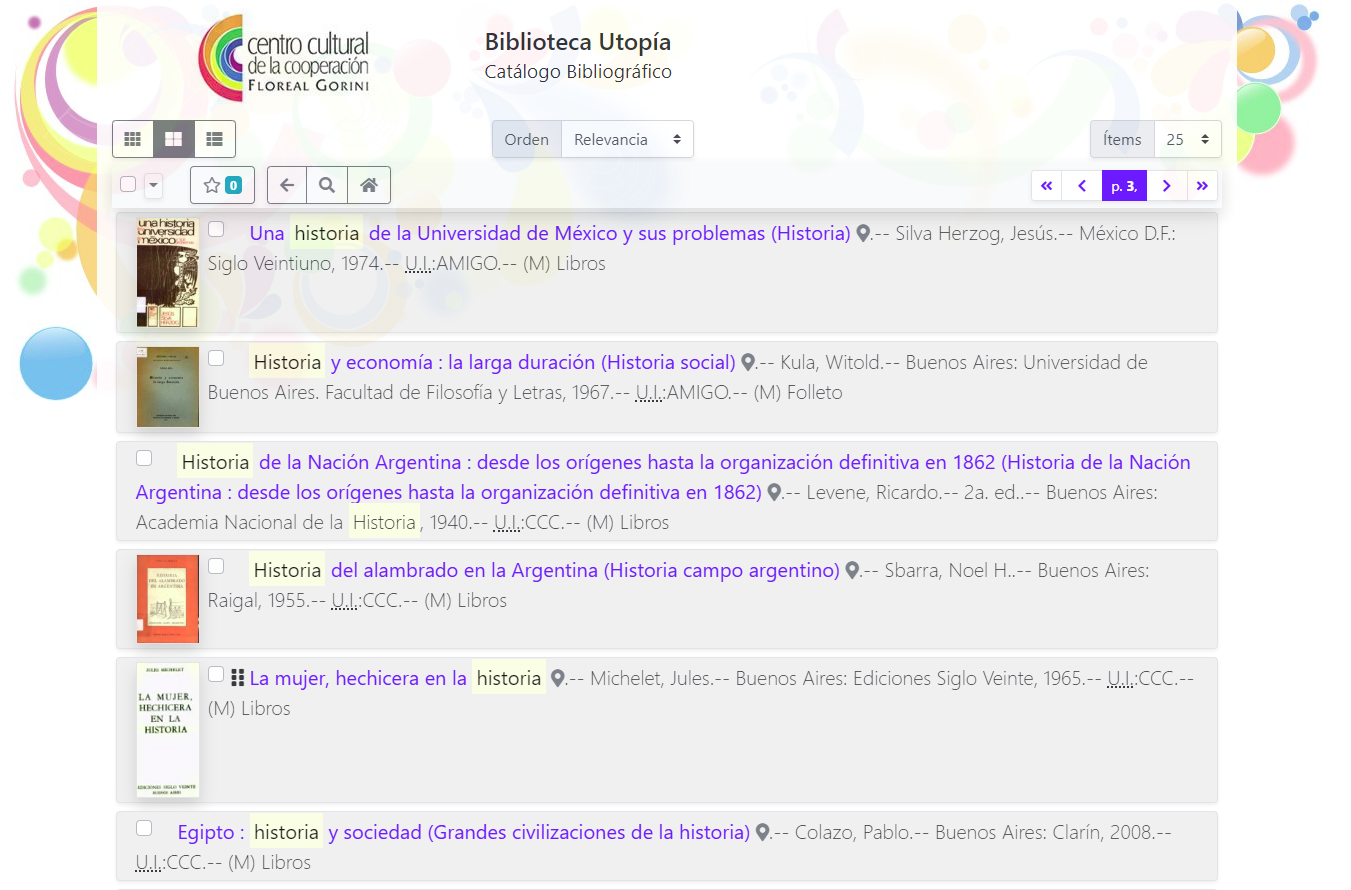This screenshot has width=1351, height=890.
Task: Go to next results page
Action: [x=1166, y=186]
